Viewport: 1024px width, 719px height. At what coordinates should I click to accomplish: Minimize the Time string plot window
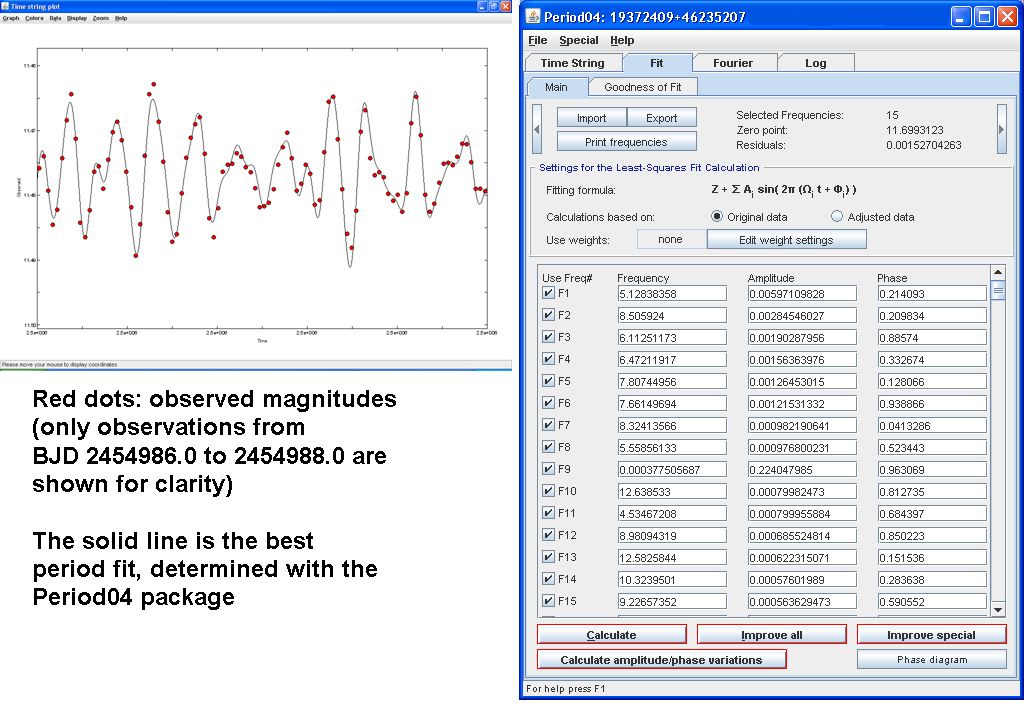pyautogui.click(x=482, y=6)
